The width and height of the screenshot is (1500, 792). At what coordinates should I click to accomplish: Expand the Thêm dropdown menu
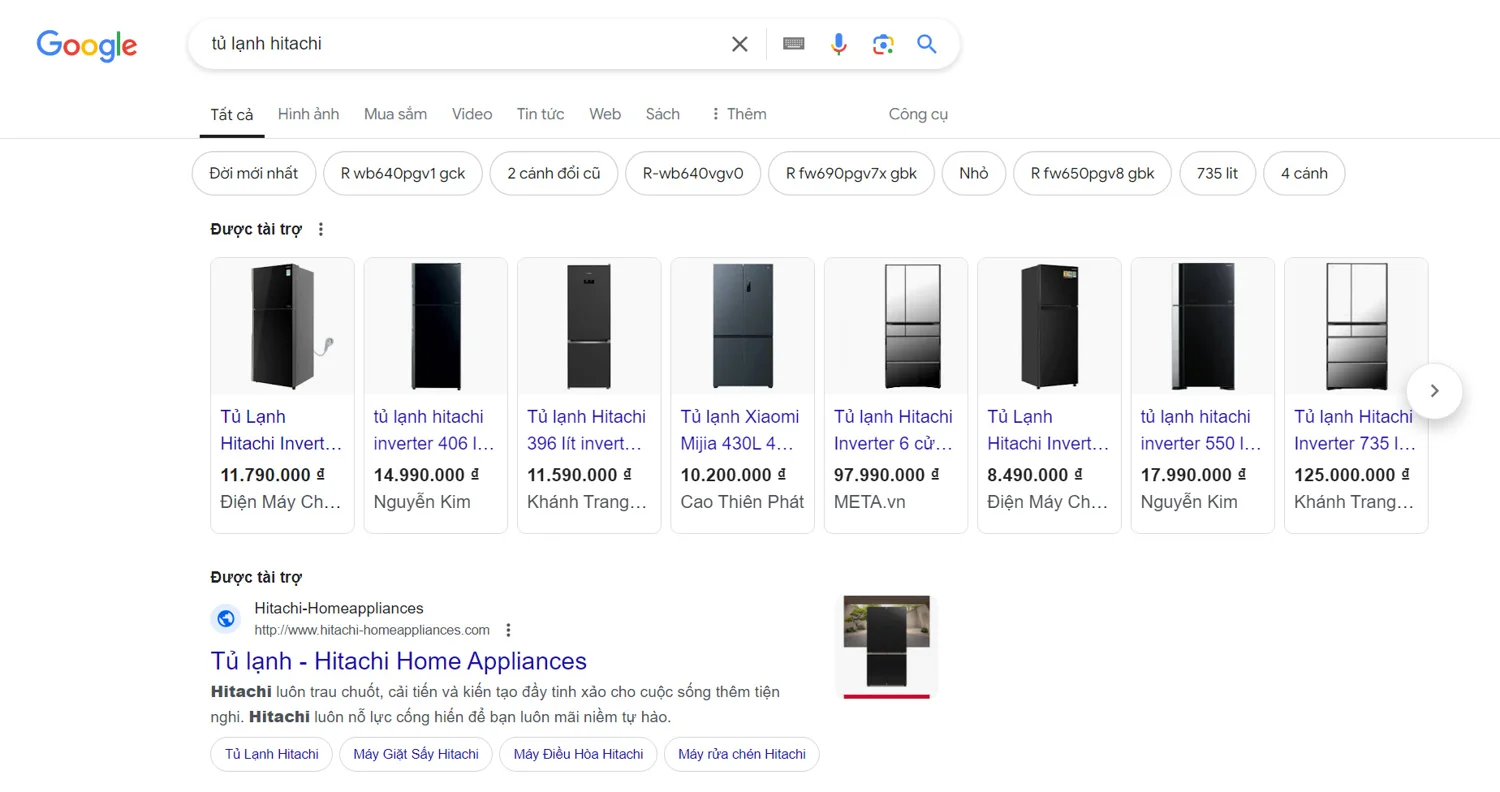[x=738, y=114]
